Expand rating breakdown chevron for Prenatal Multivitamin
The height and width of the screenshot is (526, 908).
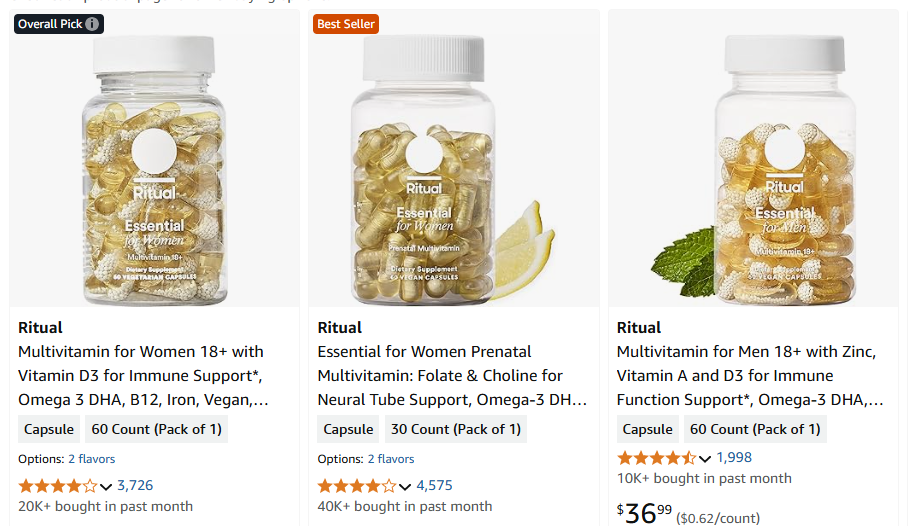(405, 487)
